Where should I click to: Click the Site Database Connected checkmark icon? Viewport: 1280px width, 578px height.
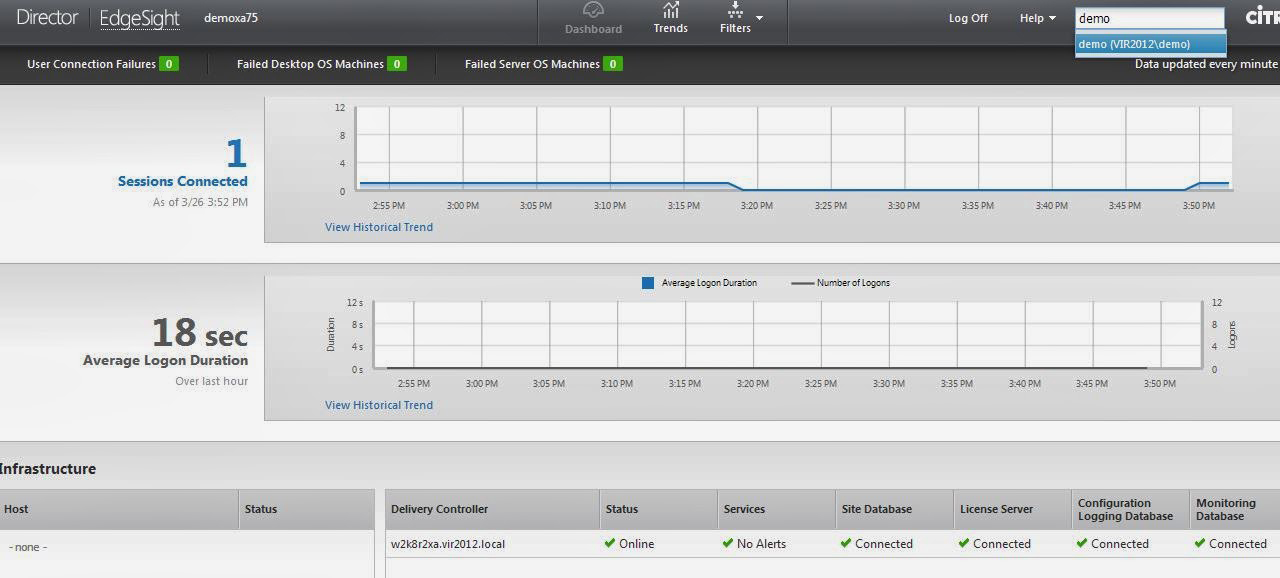[x=846, y=543]
